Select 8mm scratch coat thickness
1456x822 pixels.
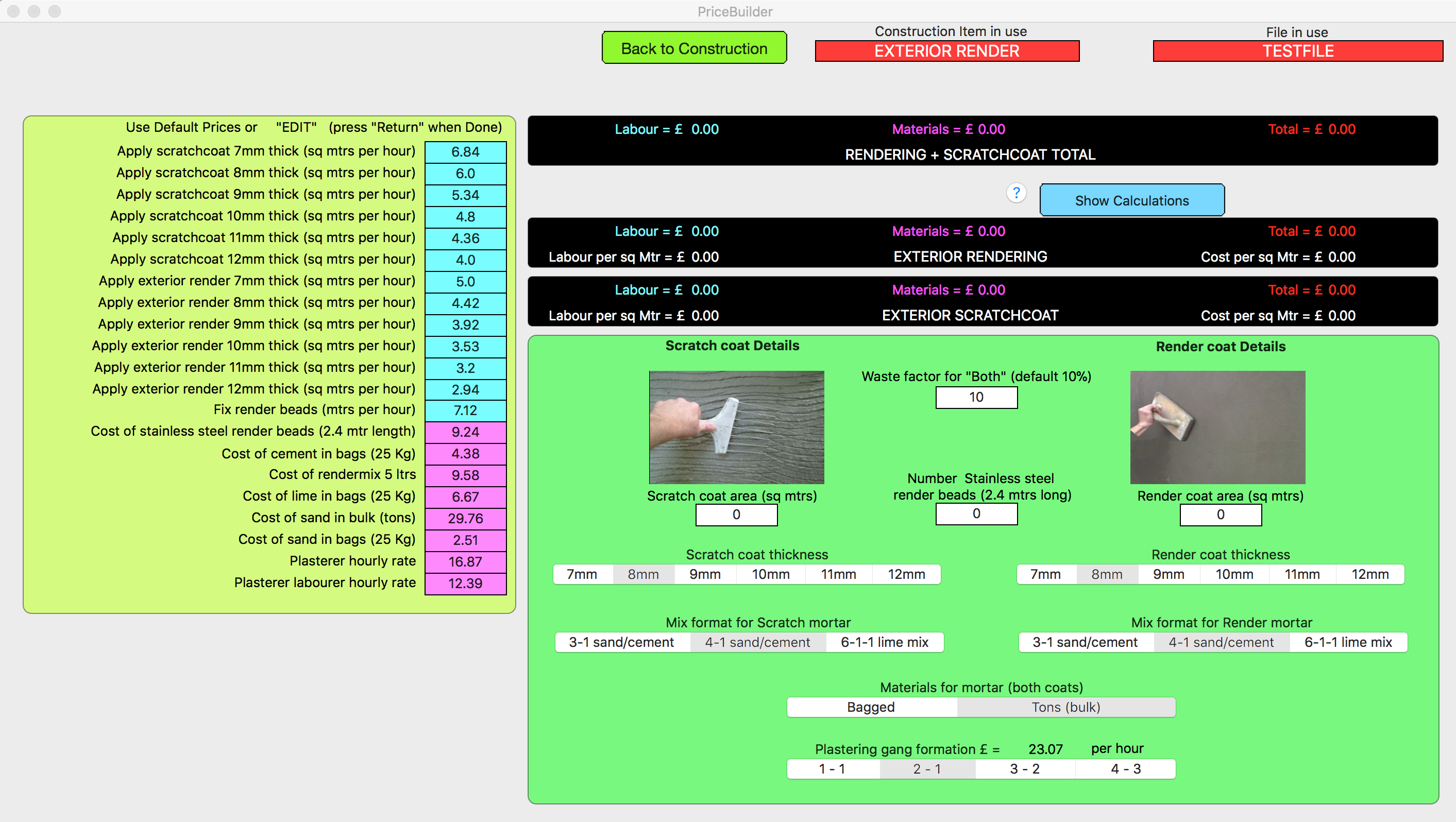tap(644, 574)
